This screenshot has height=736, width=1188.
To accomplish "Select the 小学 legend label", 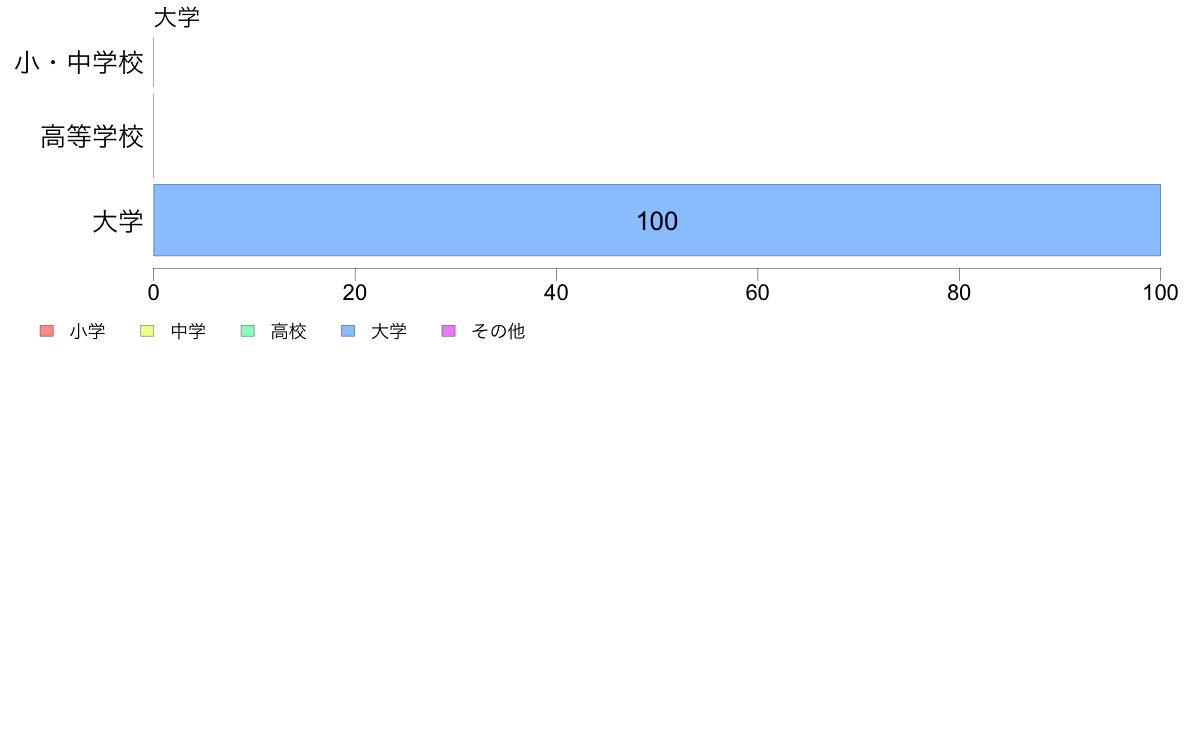I will point(87,331).
